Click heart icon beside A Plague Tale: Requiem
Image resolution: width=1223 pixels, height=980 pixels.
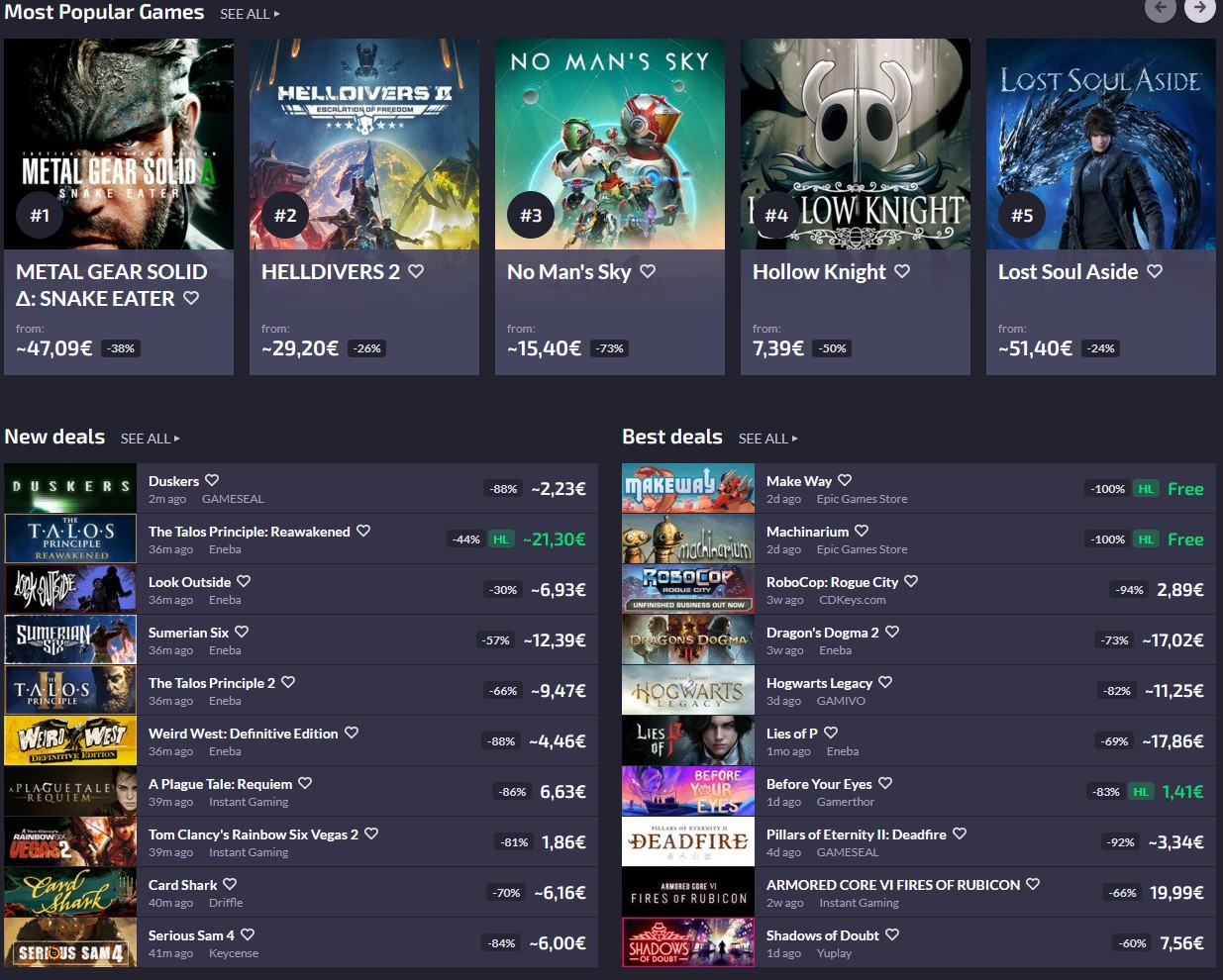[x=305, y=783]
